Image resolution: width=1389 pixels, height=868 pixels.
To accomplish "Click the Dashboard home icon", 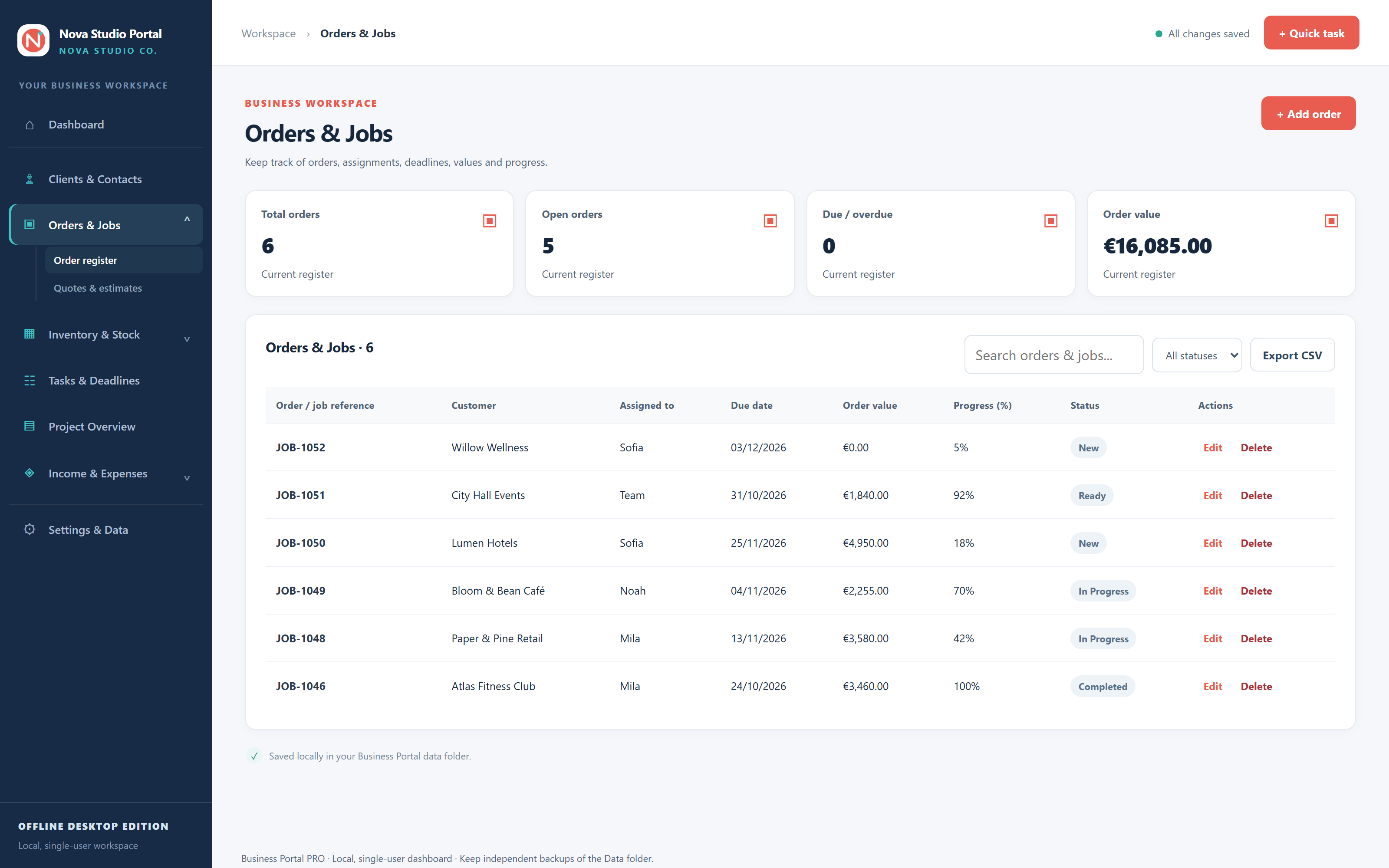I will point(29,125).
